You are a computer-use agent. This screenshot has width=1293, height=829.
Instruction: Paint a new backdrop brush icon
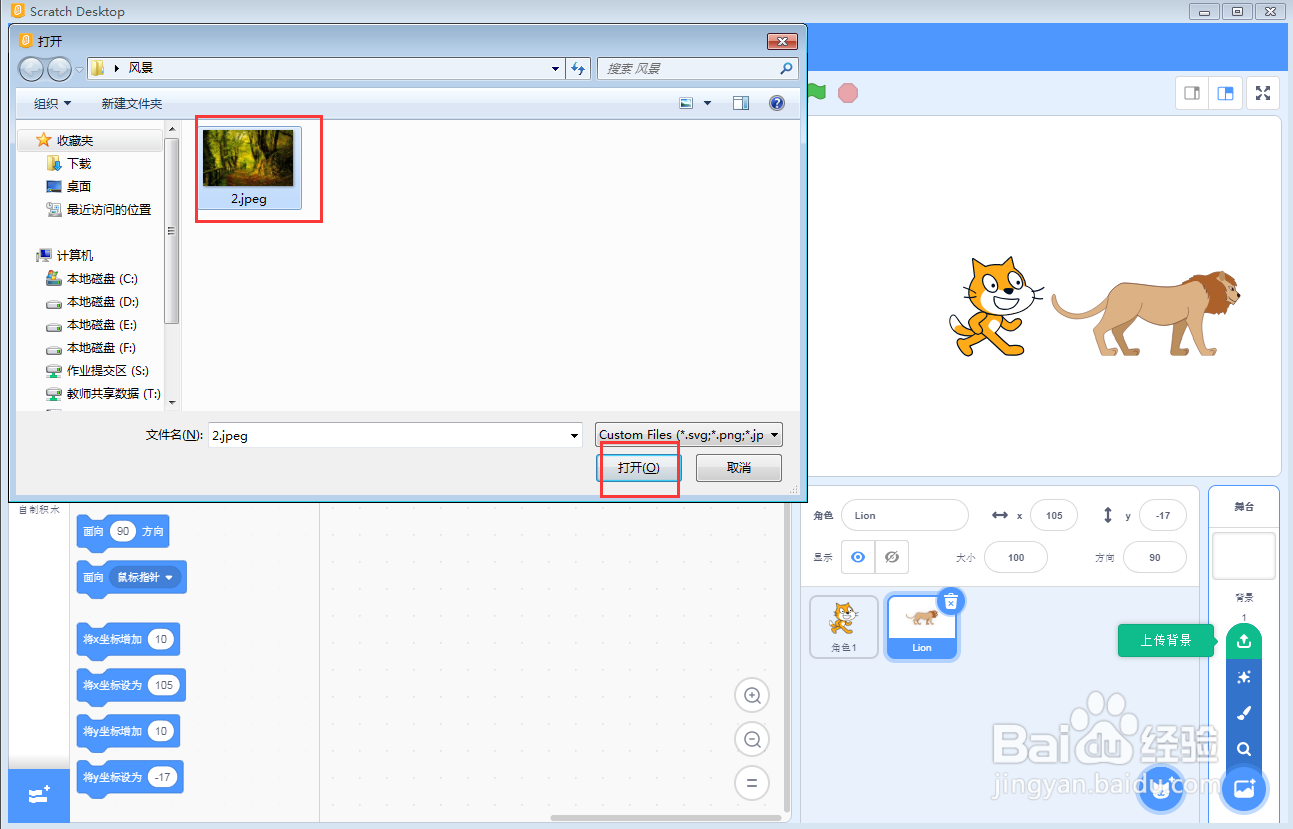(x=1244, y=713)
